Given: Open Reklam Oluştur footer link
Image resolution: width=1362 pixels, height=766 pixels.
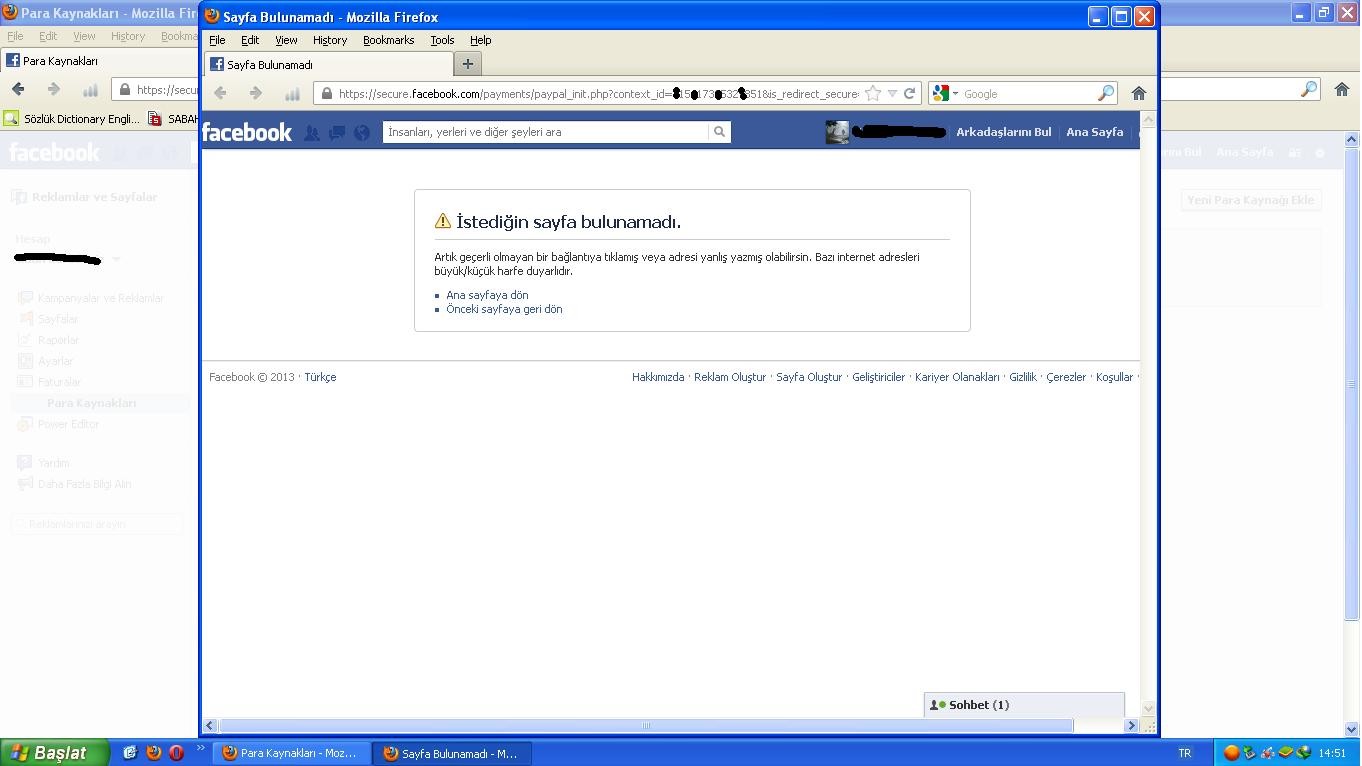Looking at the screenshot, I should (730, 377).
